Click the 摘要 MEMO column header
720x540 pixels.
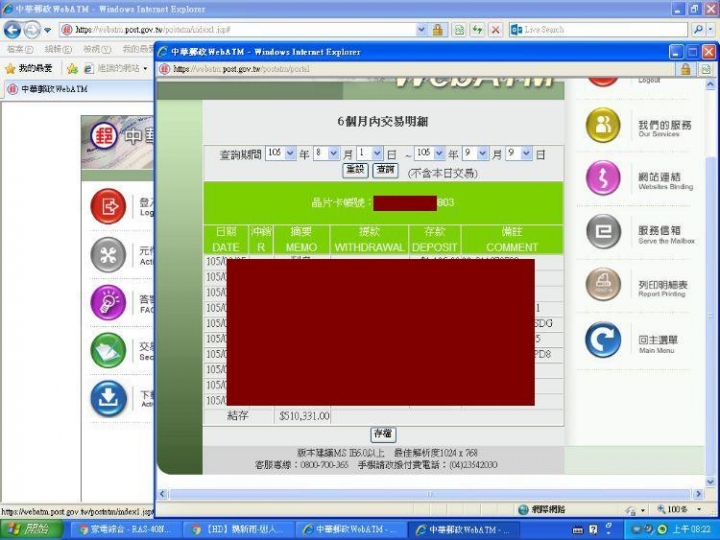[x=301, y=239]
